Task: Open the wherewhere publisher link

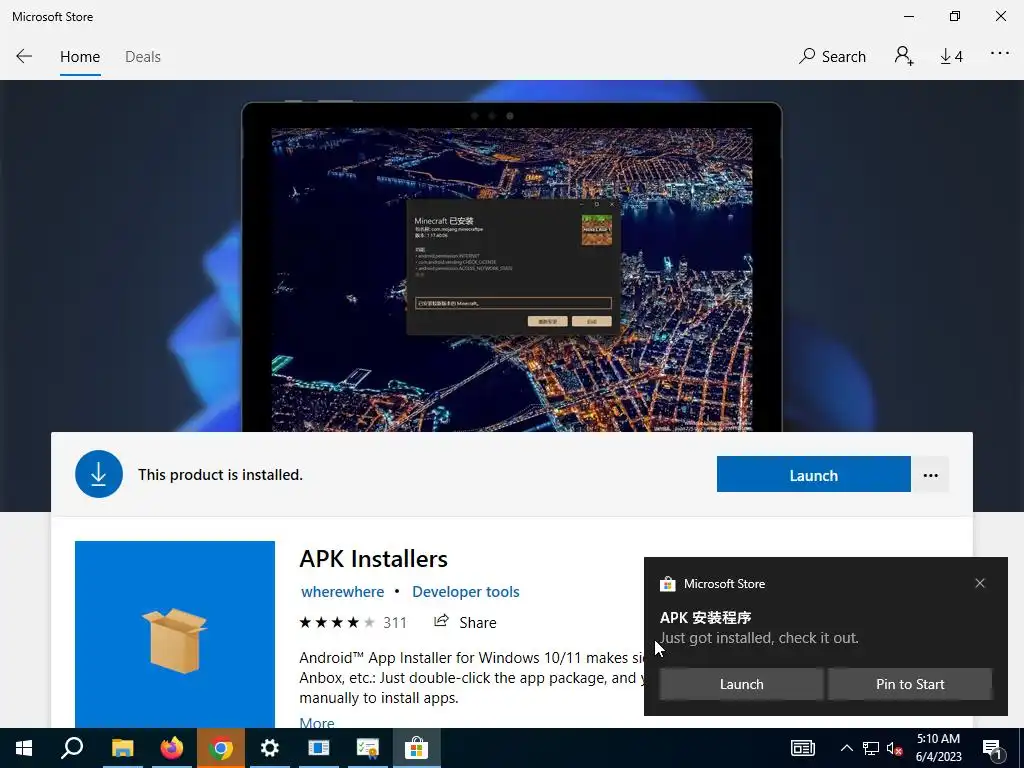Action: click(x=342, y=592)
